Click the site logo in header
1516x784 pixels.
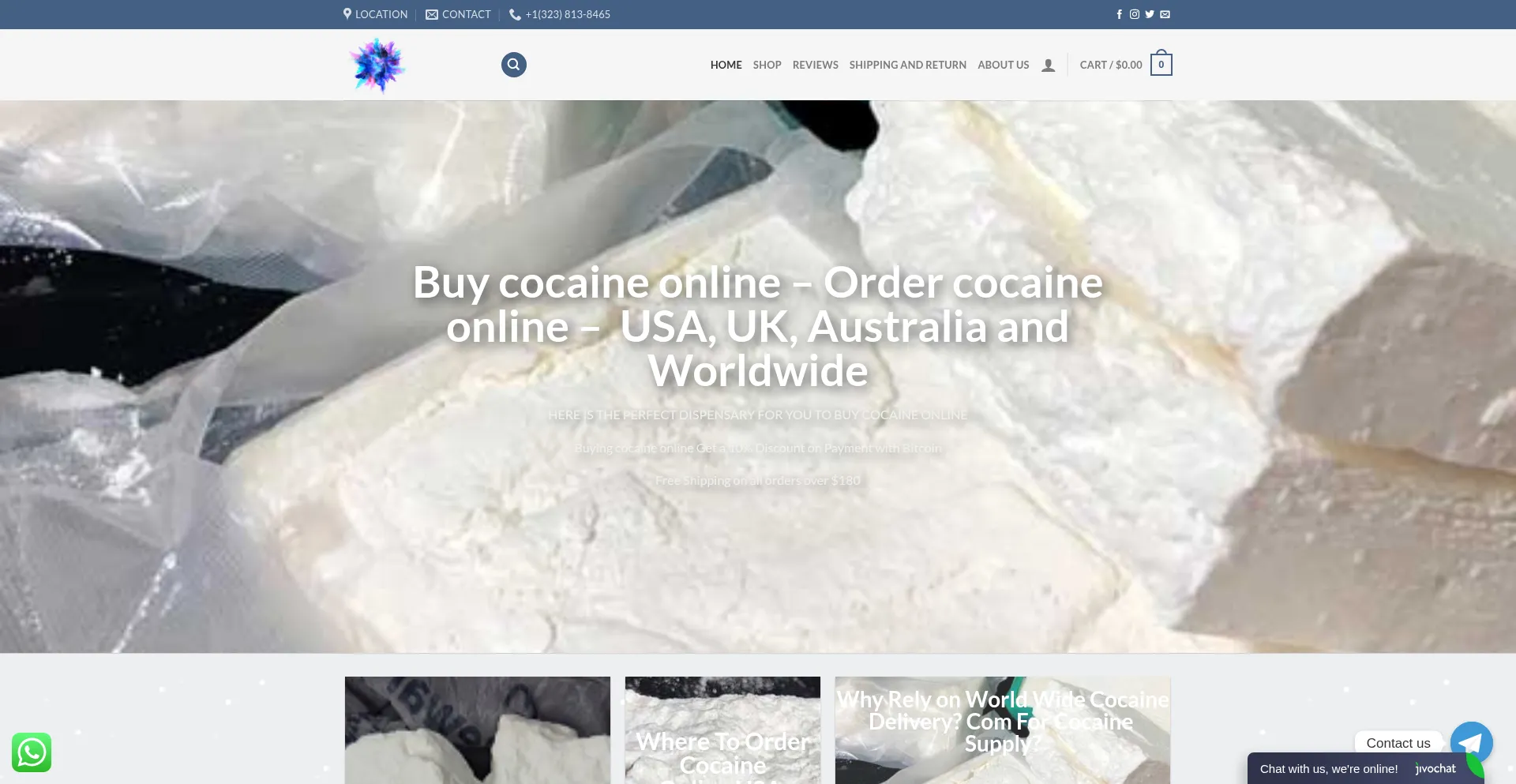coord(377,66)
